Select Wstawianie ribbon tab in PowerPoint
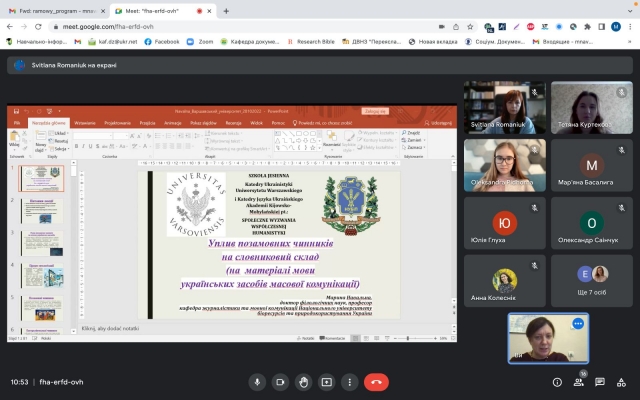 coord(85,123)
